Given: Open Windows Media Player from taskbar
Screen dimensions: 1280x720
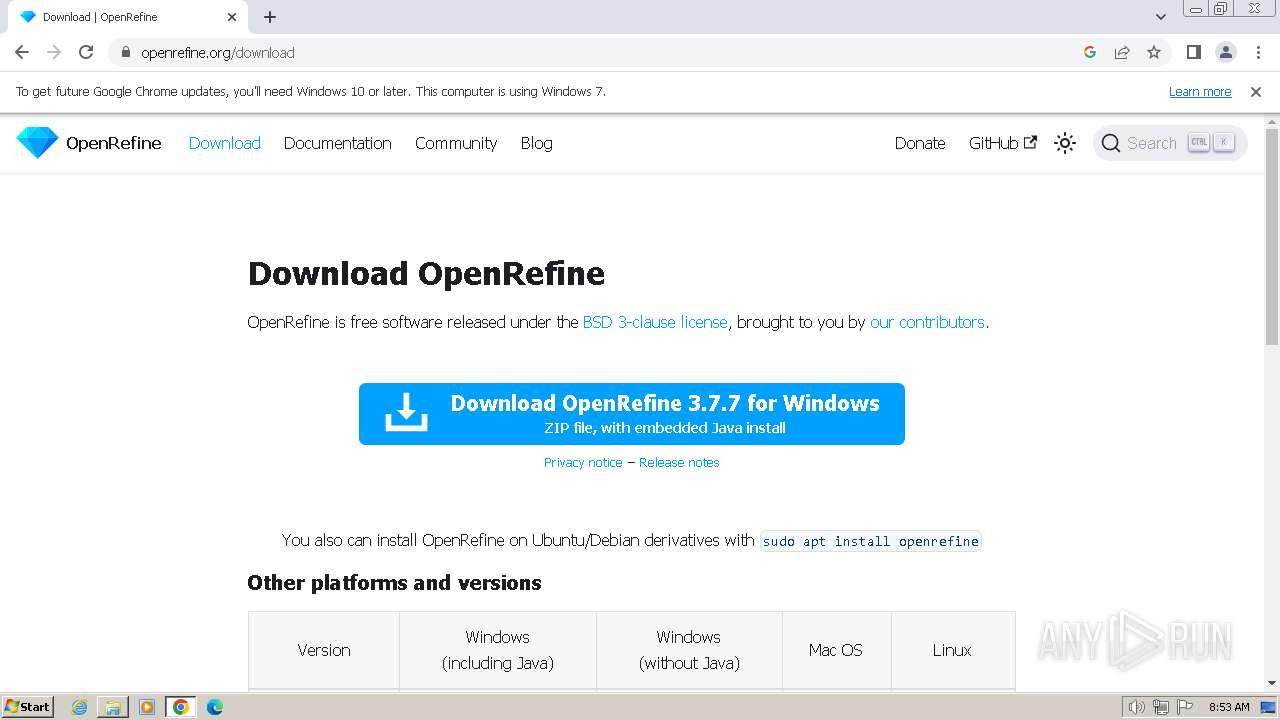Looking at the screenshot, I should pyautogui.click(x=147, y=707).
